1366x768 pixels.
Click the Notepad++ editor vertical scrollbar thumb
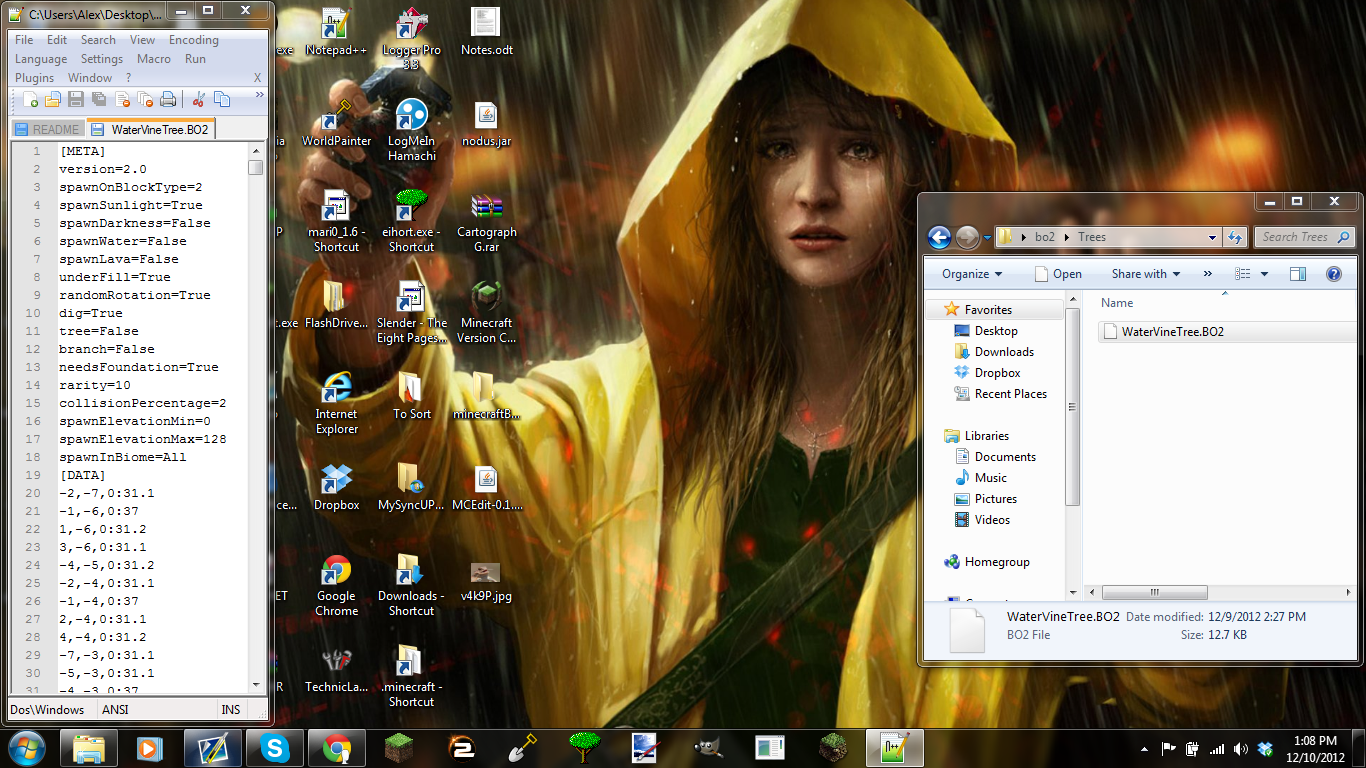click(256, 167)
